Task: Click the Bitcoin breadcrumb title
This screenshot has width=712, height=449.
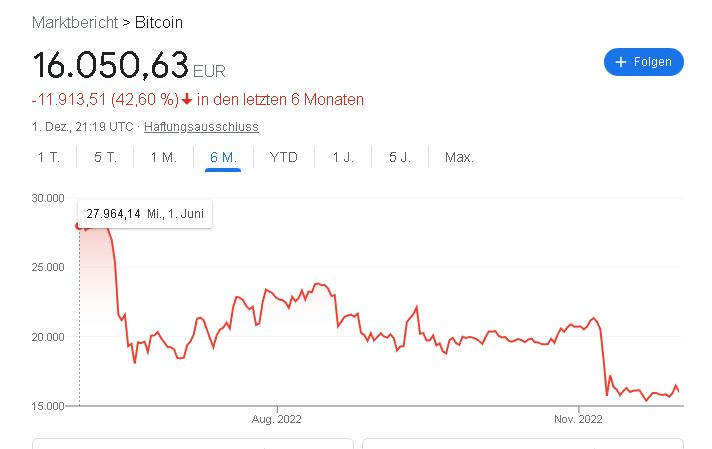Action: point(159,22)
